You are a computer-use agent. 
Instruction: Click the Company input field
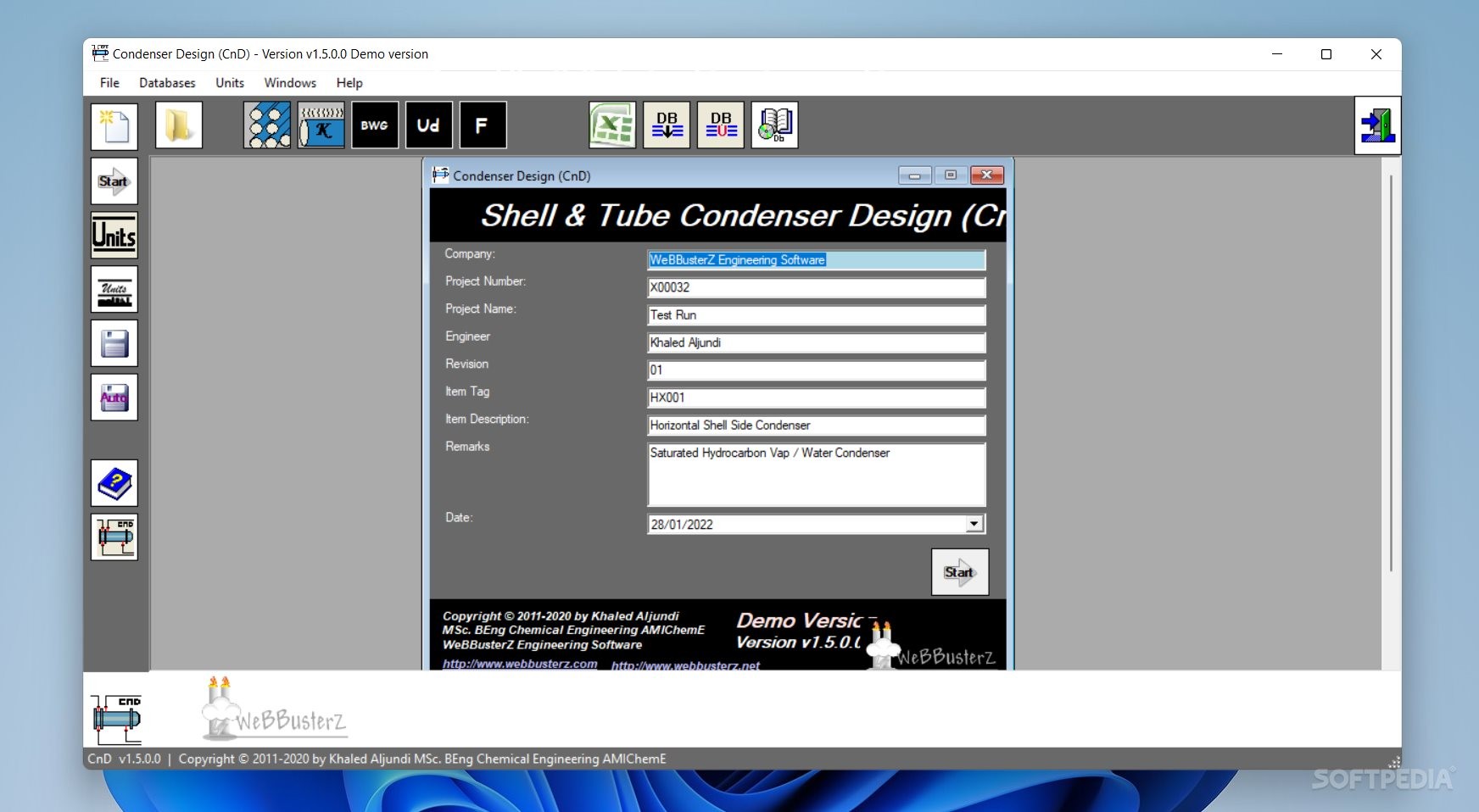click(816, 260)
